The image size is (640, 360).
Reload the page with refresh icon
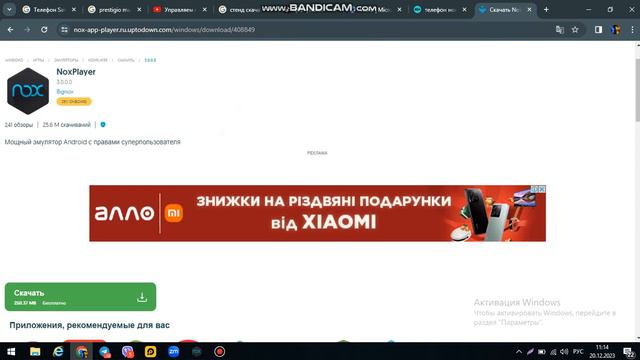pyautogui.click(x=44, y=29)
